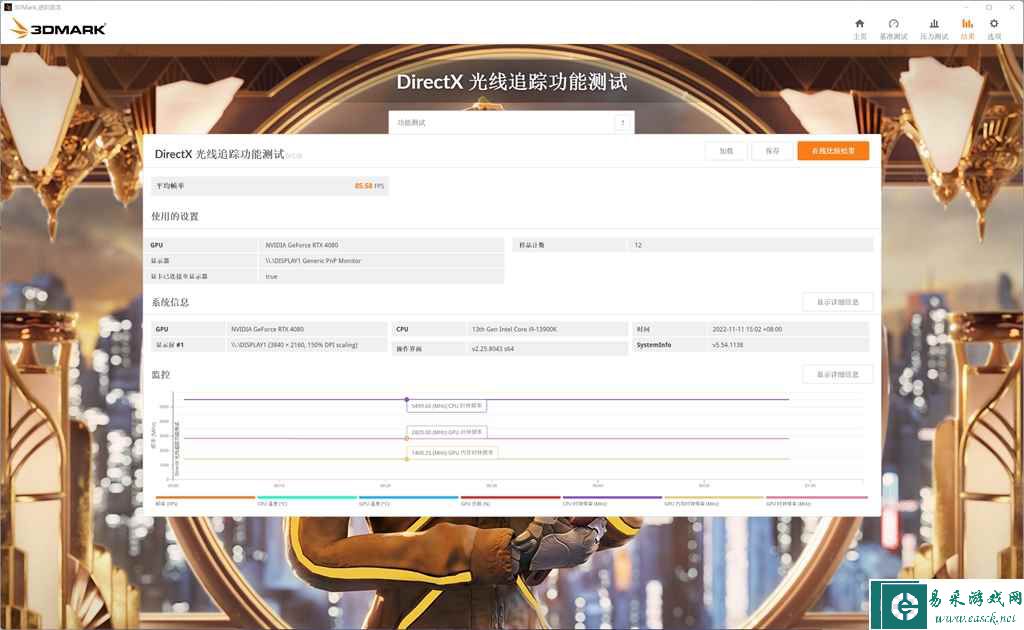The width and height of the screenshot is (1024, 630).
Task: Toggle the CPU 温度 teal legend
Action: [x=306, y=500]
